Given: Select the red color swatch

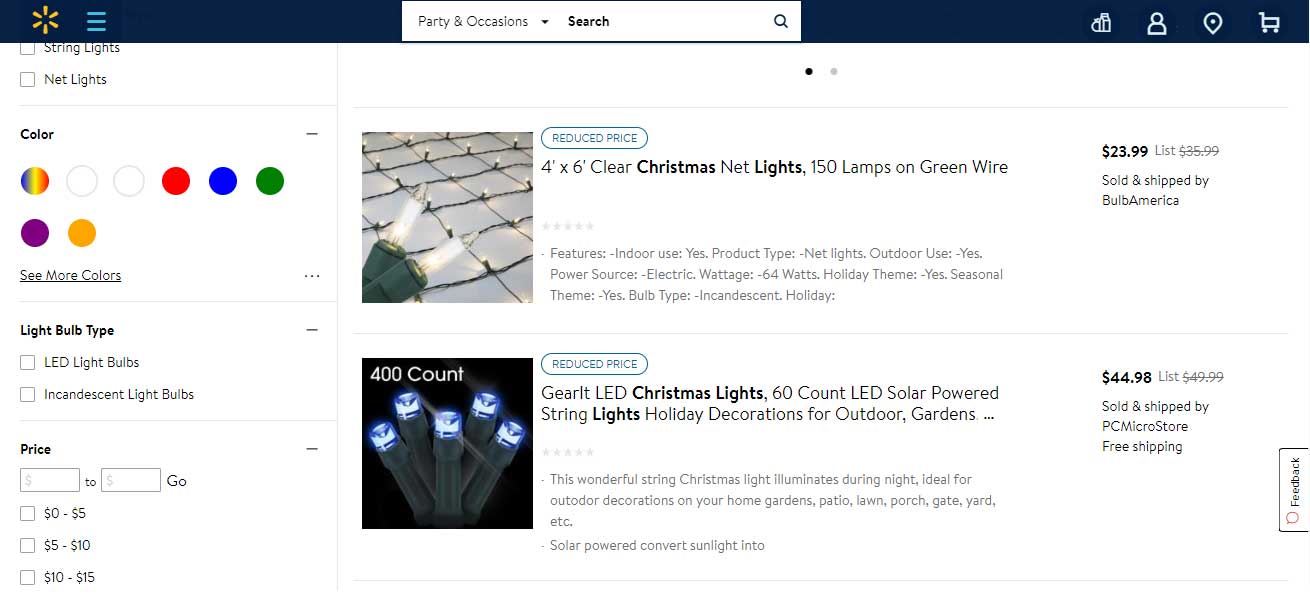Looking at the screenshot, I should click(176, 181).
